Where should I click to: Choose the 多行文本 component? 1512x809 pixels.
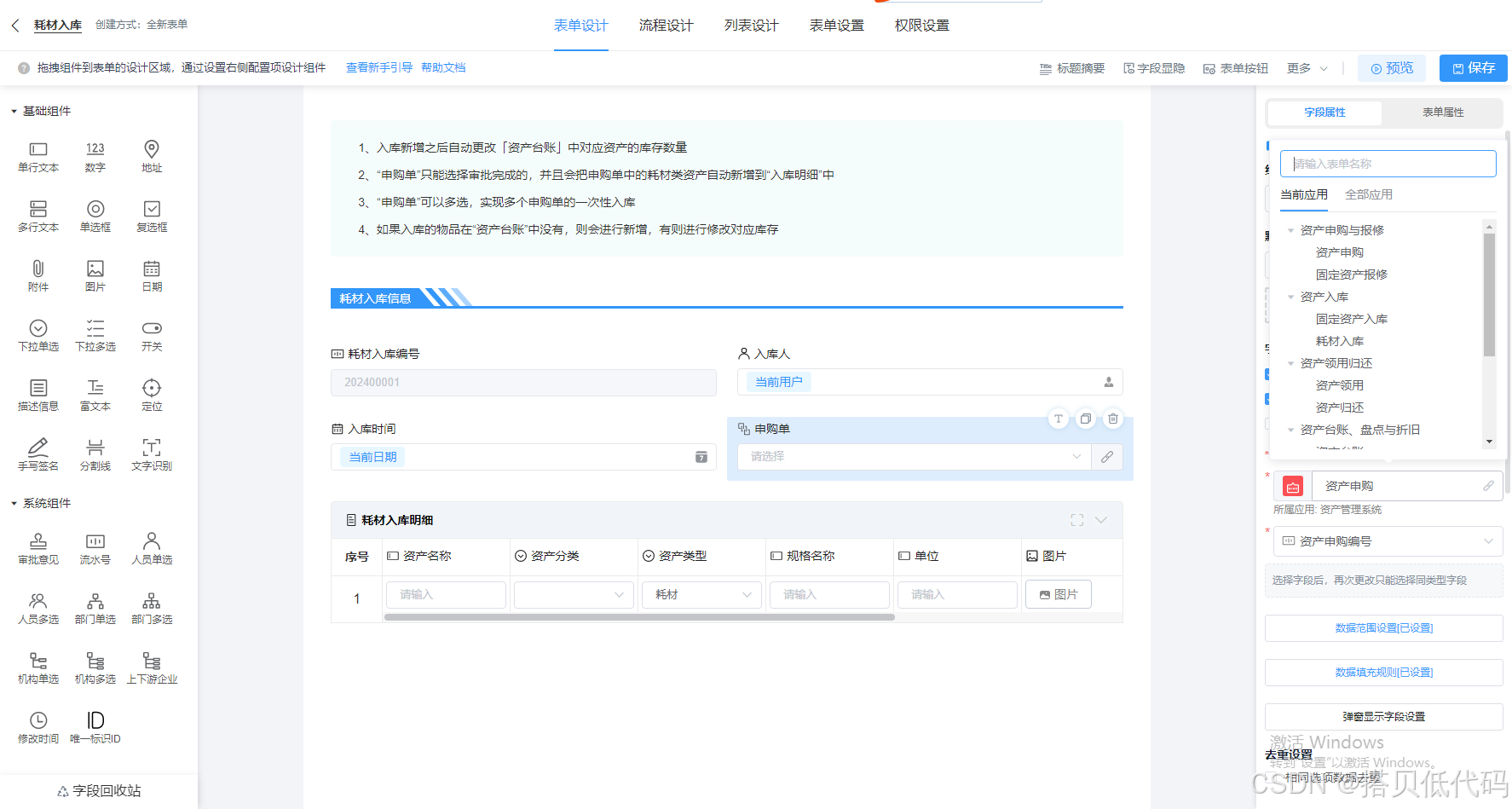click(38, 217)
